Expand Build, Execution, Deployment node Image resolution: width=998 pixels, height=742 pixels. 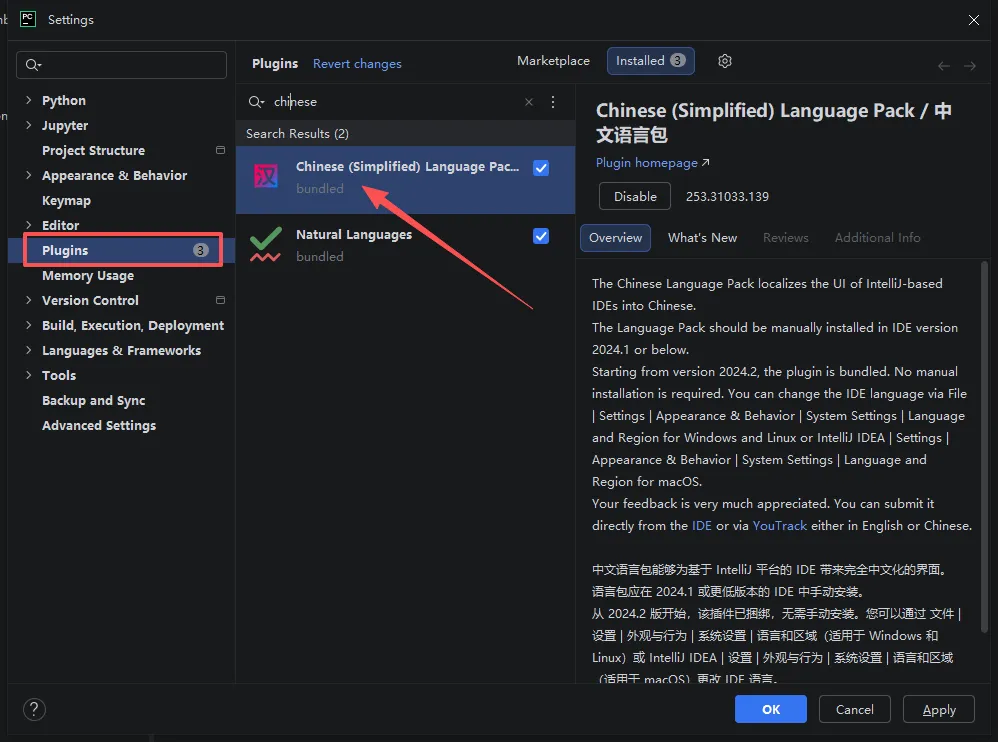click(28, 325)
